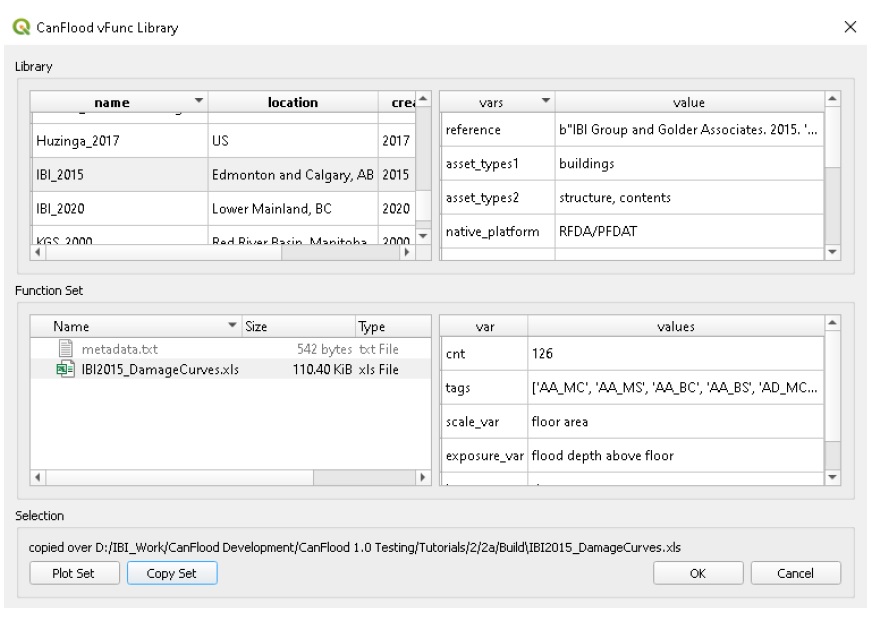Click the Copy Set button

(x=172, y=573)
